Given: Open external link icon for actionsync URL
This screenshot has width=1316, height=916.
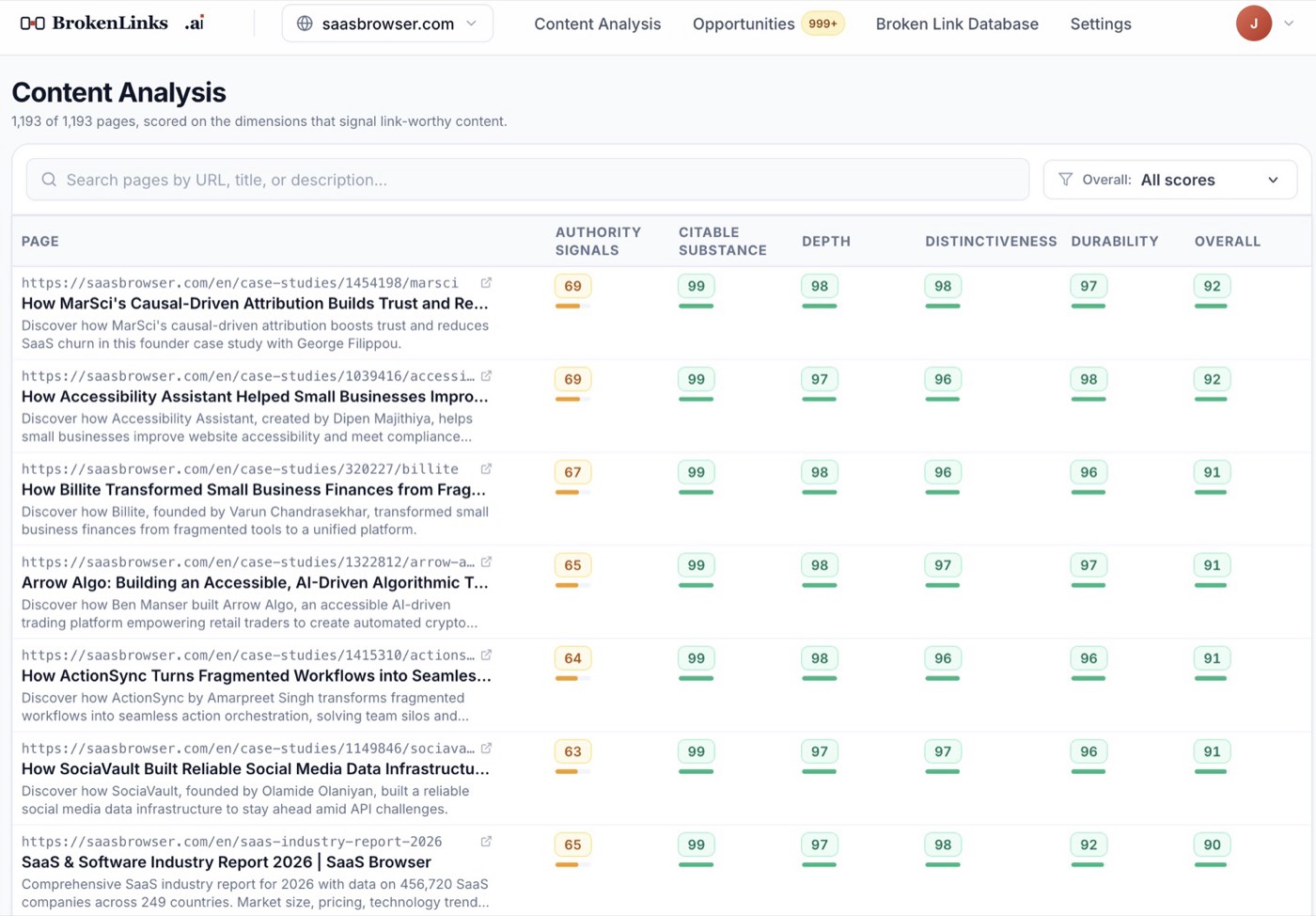Looking at the screenshot, I should pos(486,655).
